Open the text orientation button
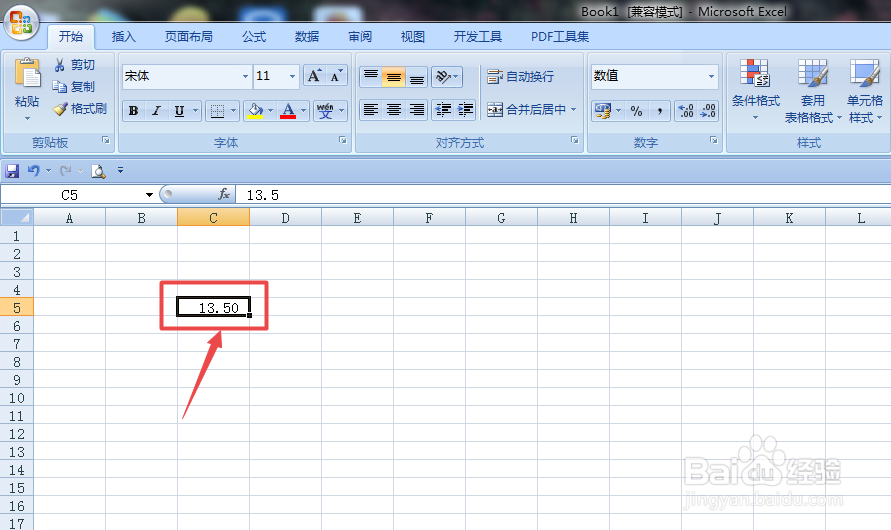Viewport: 891px width, 530px height. [447, 76]
